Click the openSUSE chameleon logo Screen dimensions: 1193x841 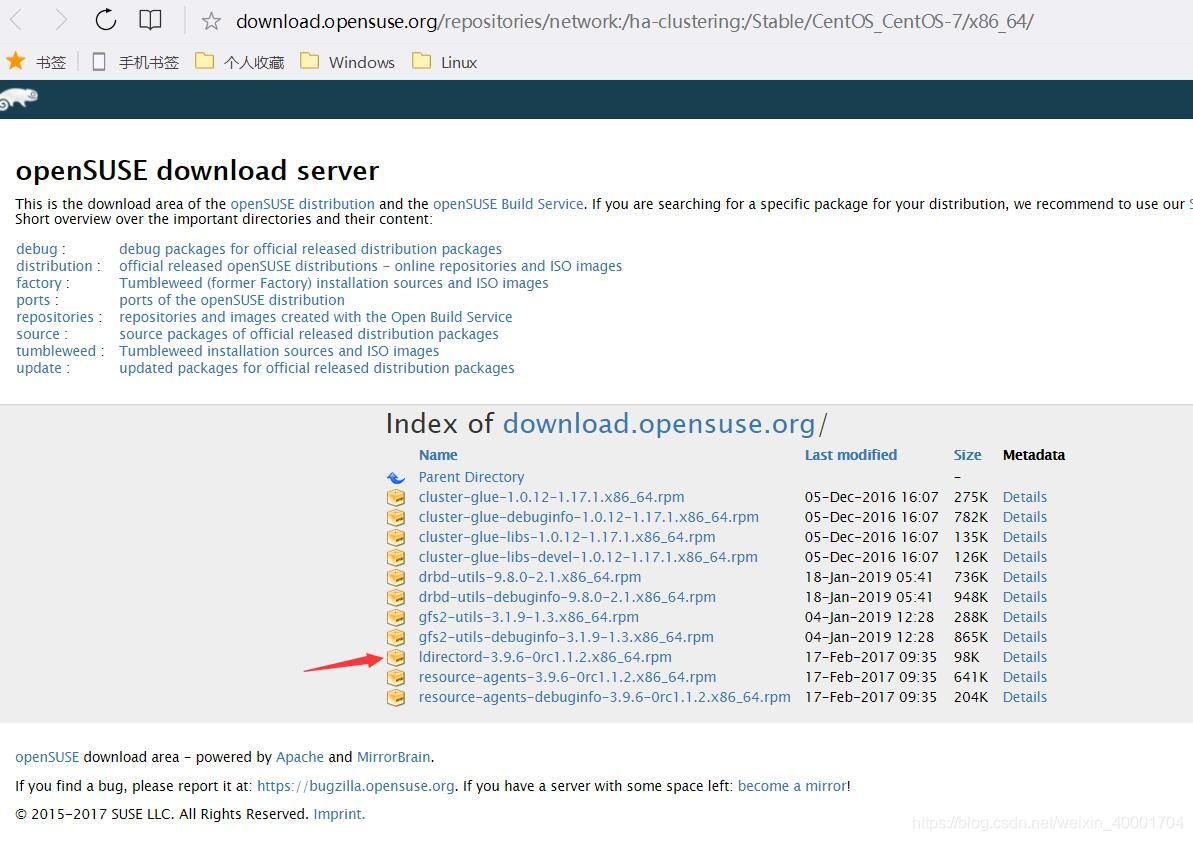19,99
